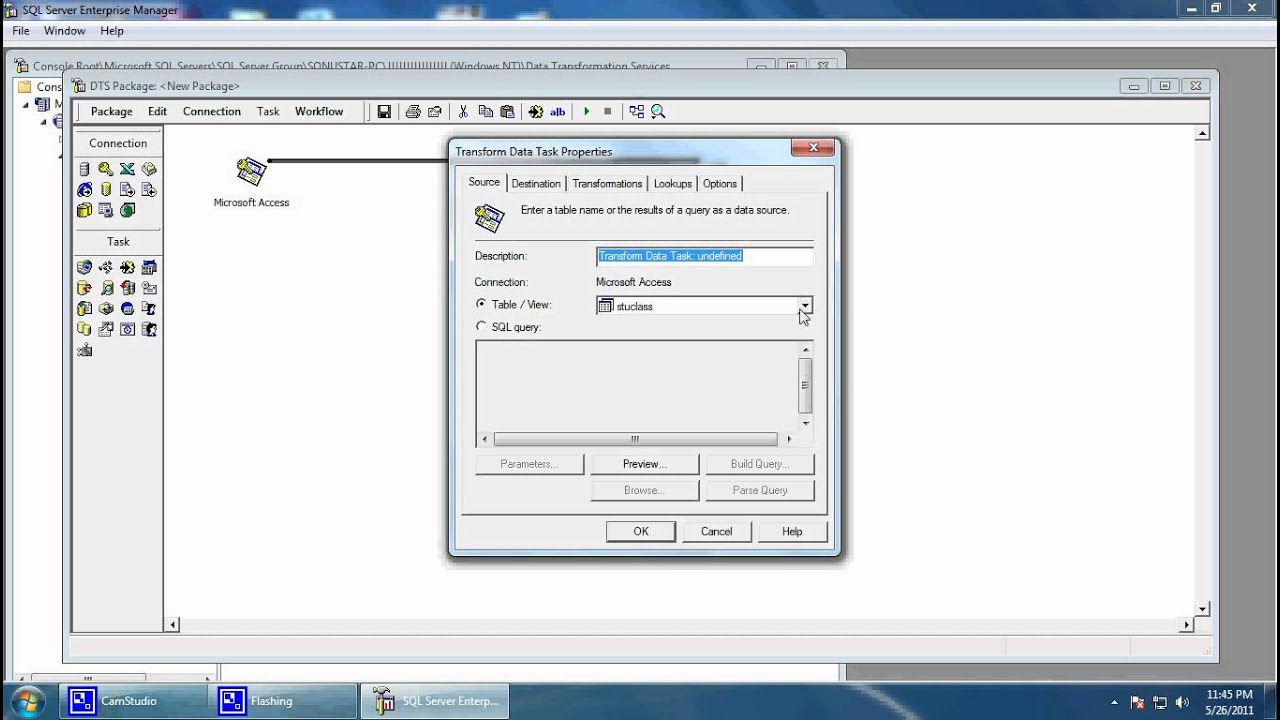Open the Package menu
Screen dimensions: 1280x720
pos(112,111)
